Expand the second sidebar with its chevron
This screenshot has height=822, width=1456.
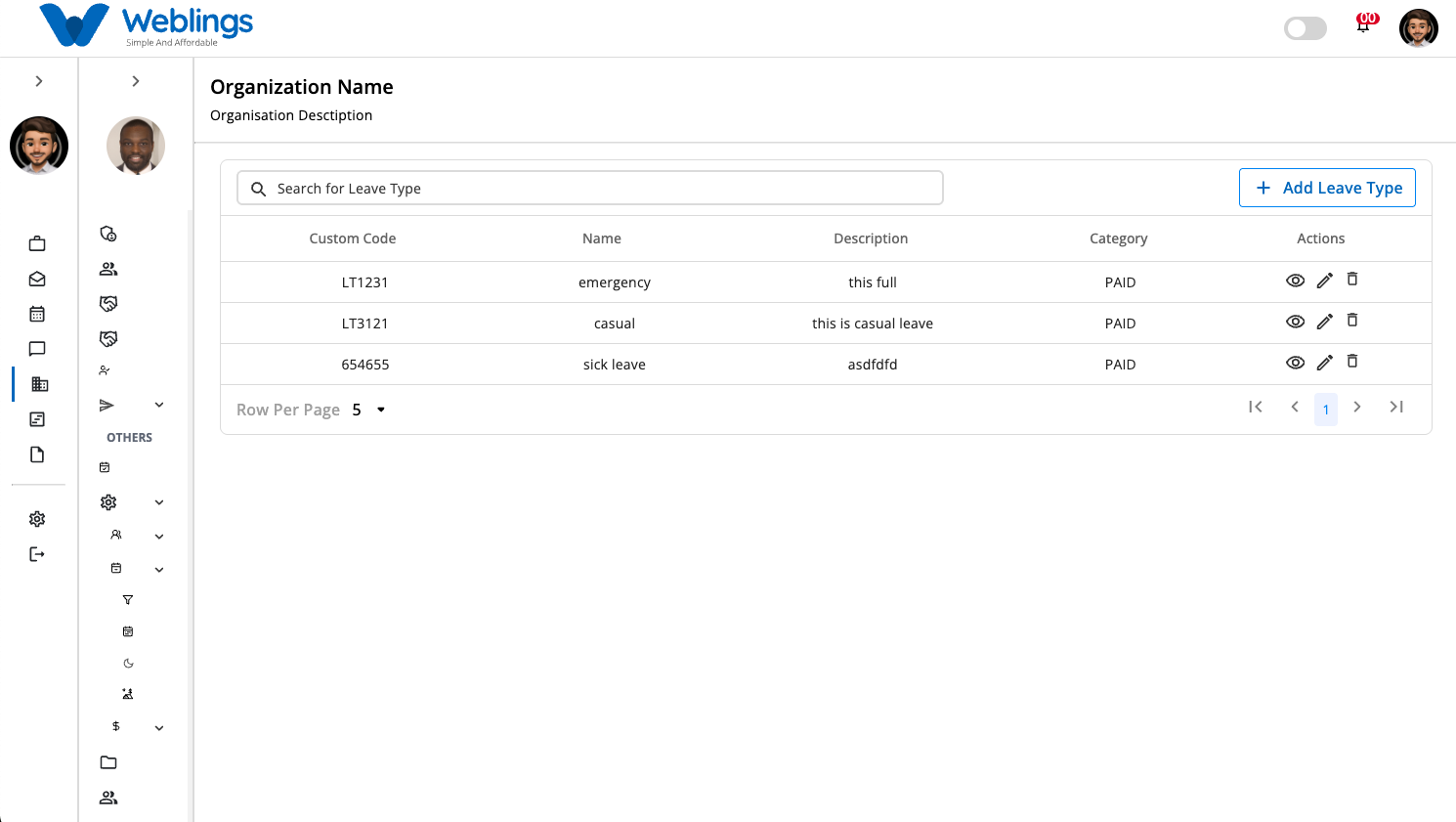[x=136, y=81]
